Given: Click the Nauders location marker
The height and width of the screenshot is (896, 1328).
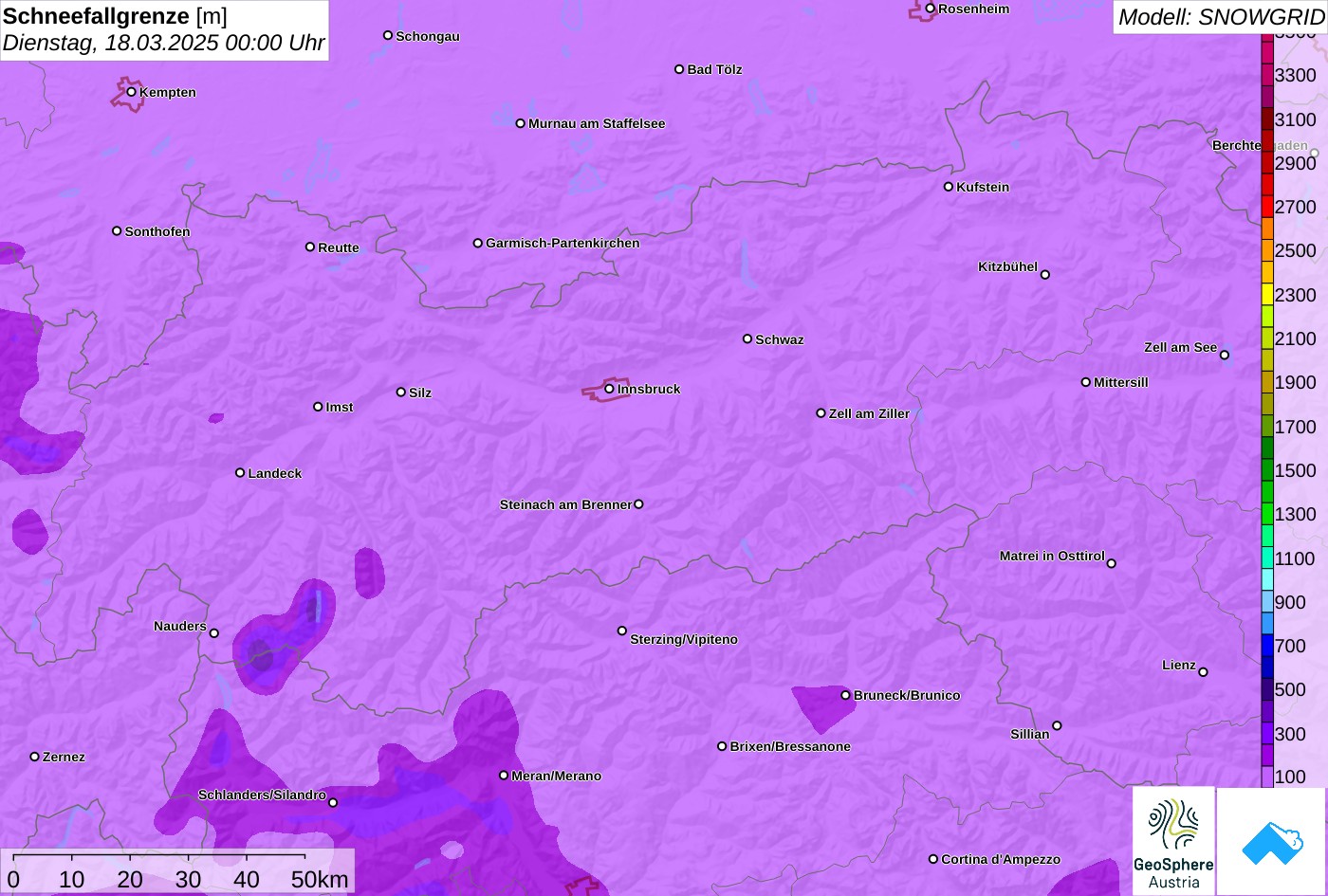Looking at the screenshot, I should (214, 633).
